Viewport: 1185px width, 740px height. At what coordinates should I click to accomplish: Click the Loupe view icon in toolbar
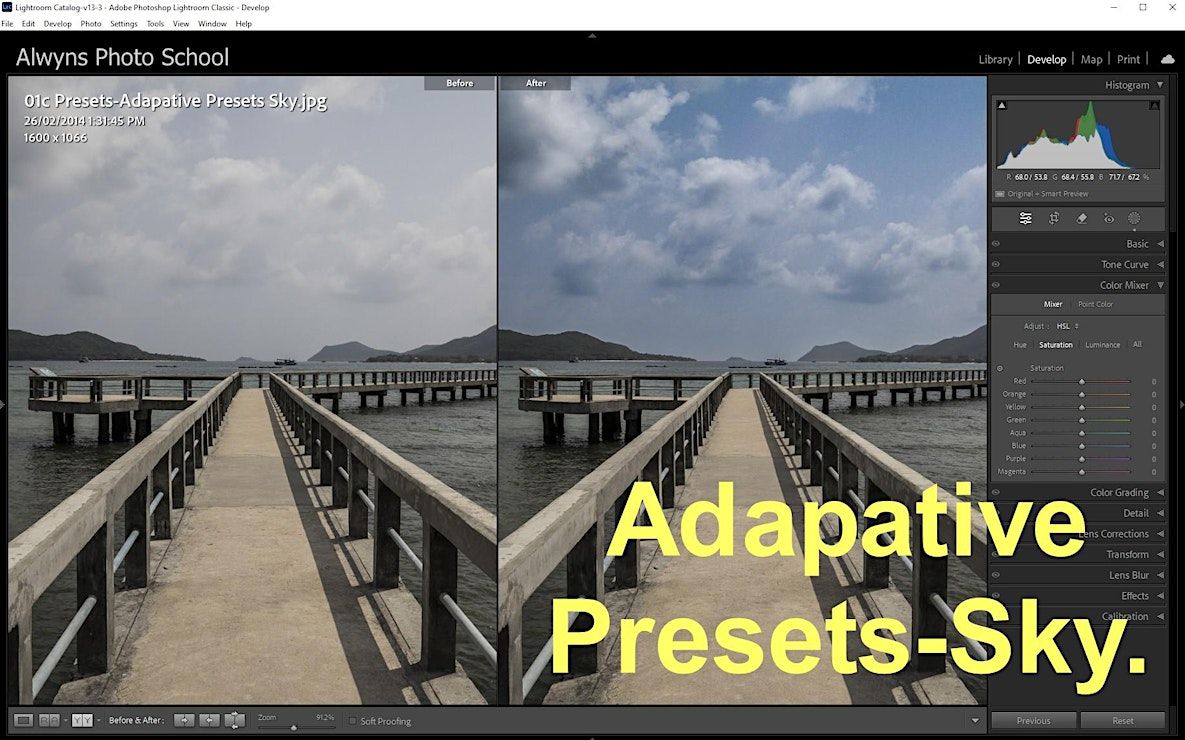point(24,720)
